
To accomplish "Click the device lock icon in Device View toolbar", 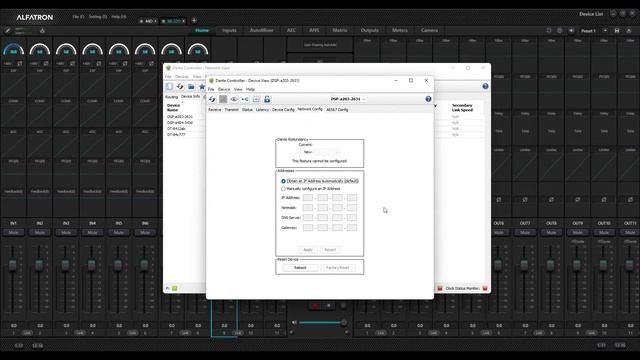I will (267, 99).
